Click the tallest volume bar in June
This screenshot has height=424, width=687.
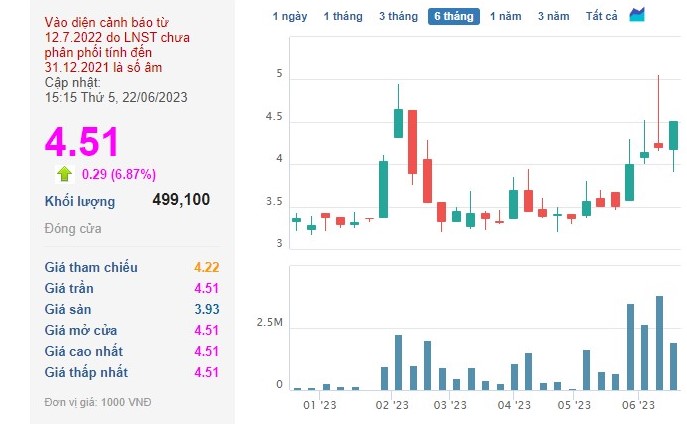pos(659,343)
